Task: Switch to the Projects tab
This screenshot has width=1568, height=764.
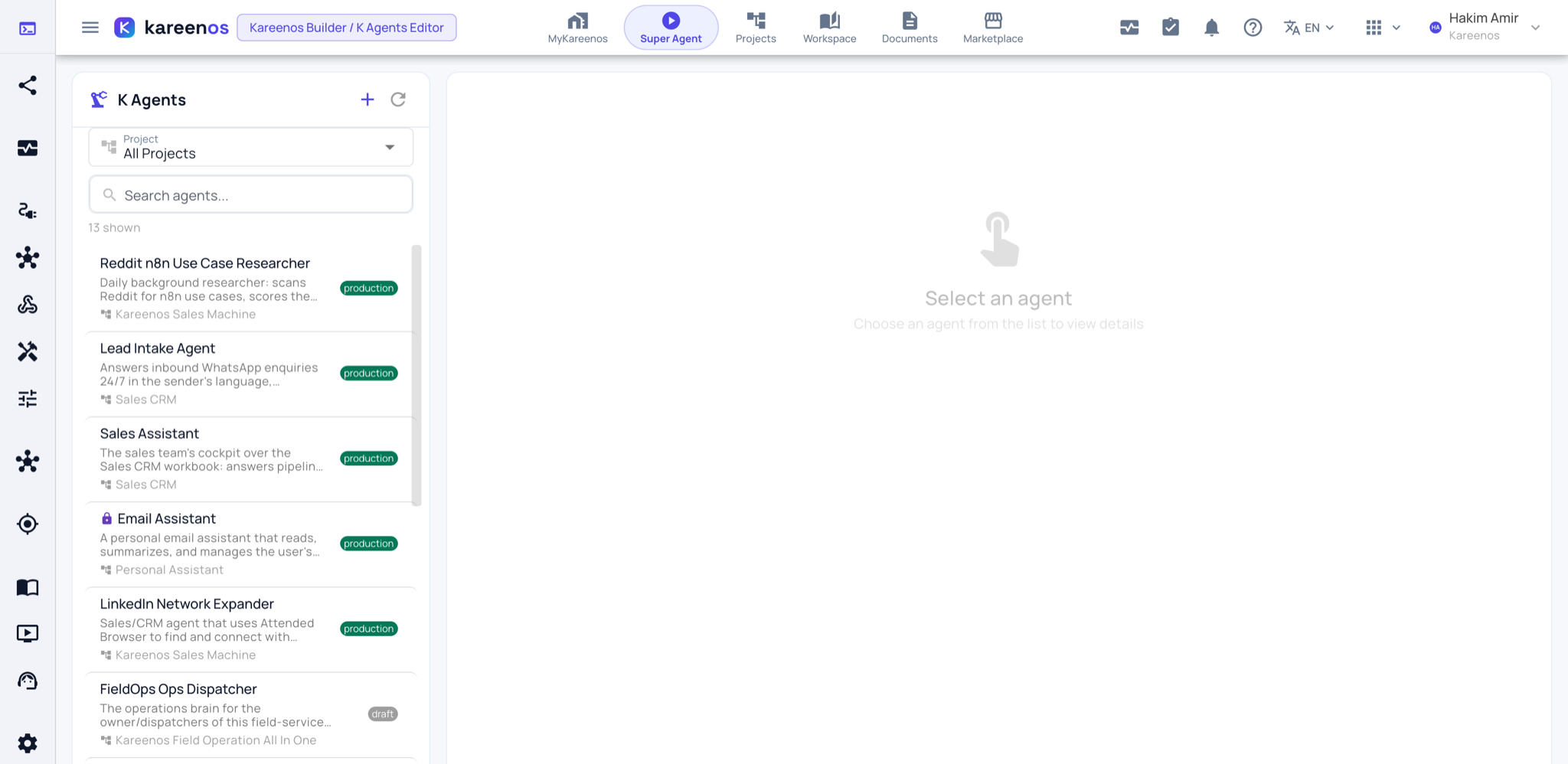Action: 756,28
